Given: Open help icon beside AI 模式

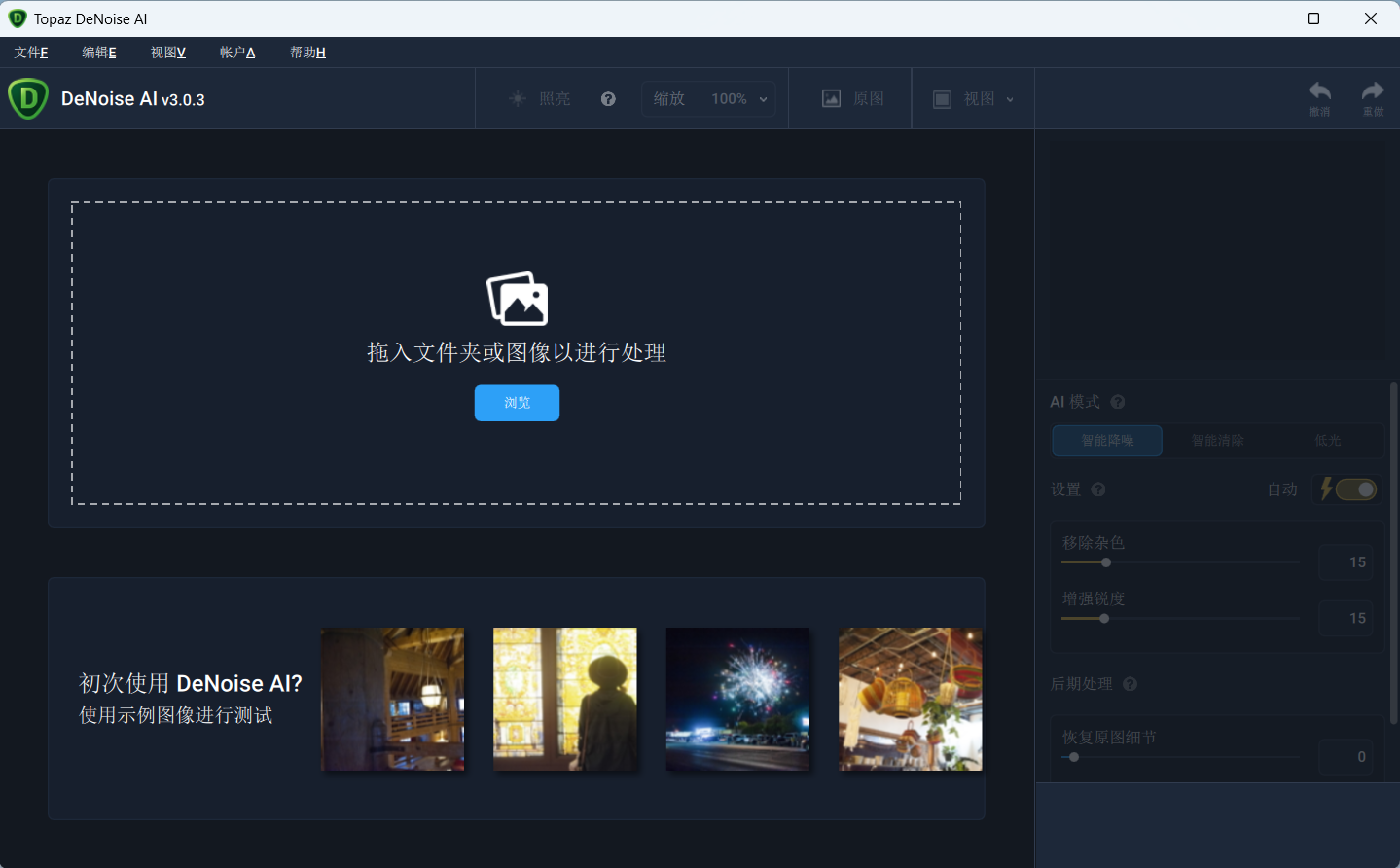Looking at the screenshot, I should tap(1118, 402).
